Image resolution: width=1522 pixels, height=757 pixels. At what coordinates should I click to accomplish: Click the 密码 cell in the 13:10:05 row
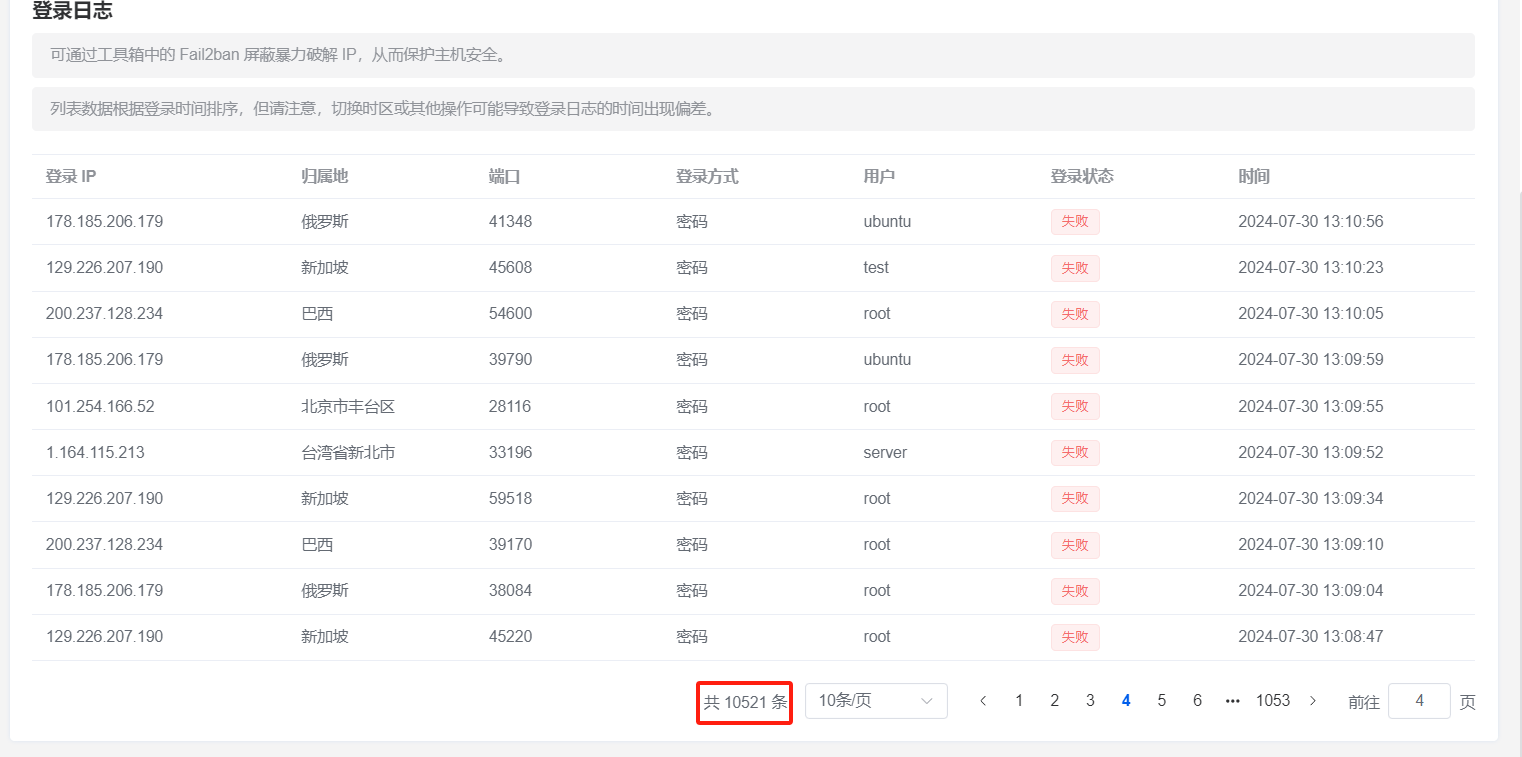[x=691, y=314]
